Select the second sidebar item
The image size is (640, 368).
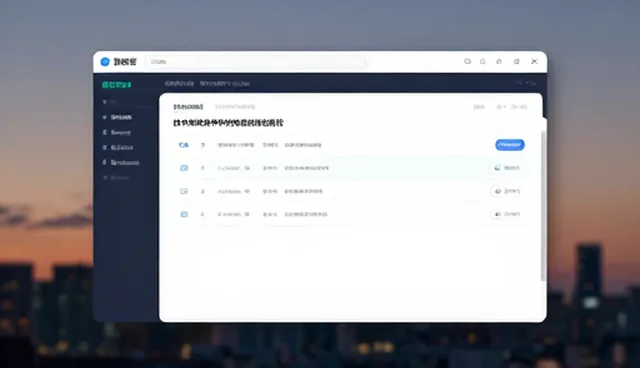tap(117, 133)
